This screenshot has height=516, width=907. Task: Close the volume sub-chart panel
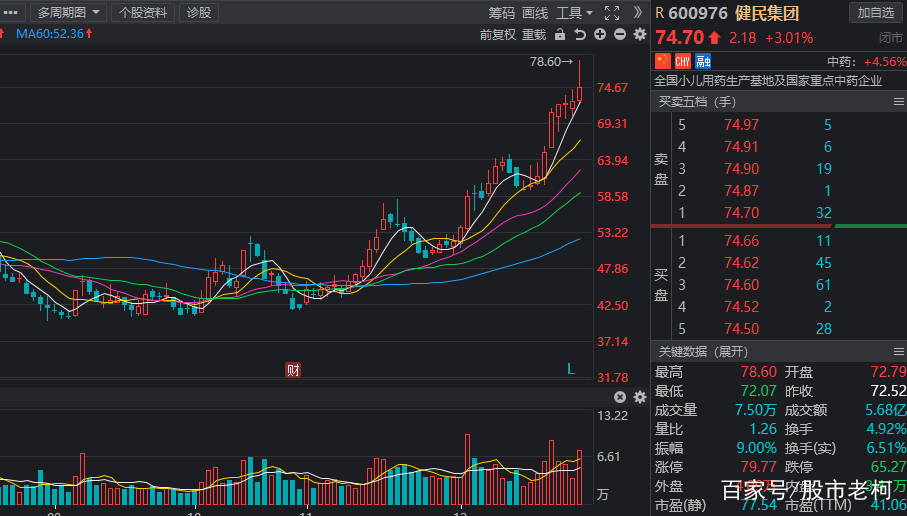tap(620, 397)
